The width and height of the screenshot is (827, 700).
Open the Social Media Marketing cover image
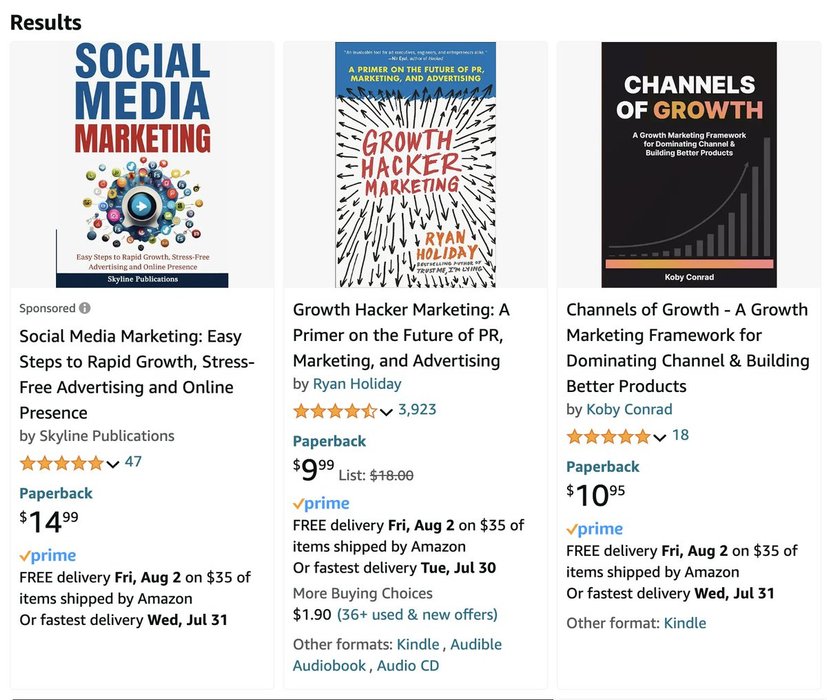(x=142, y=165)
